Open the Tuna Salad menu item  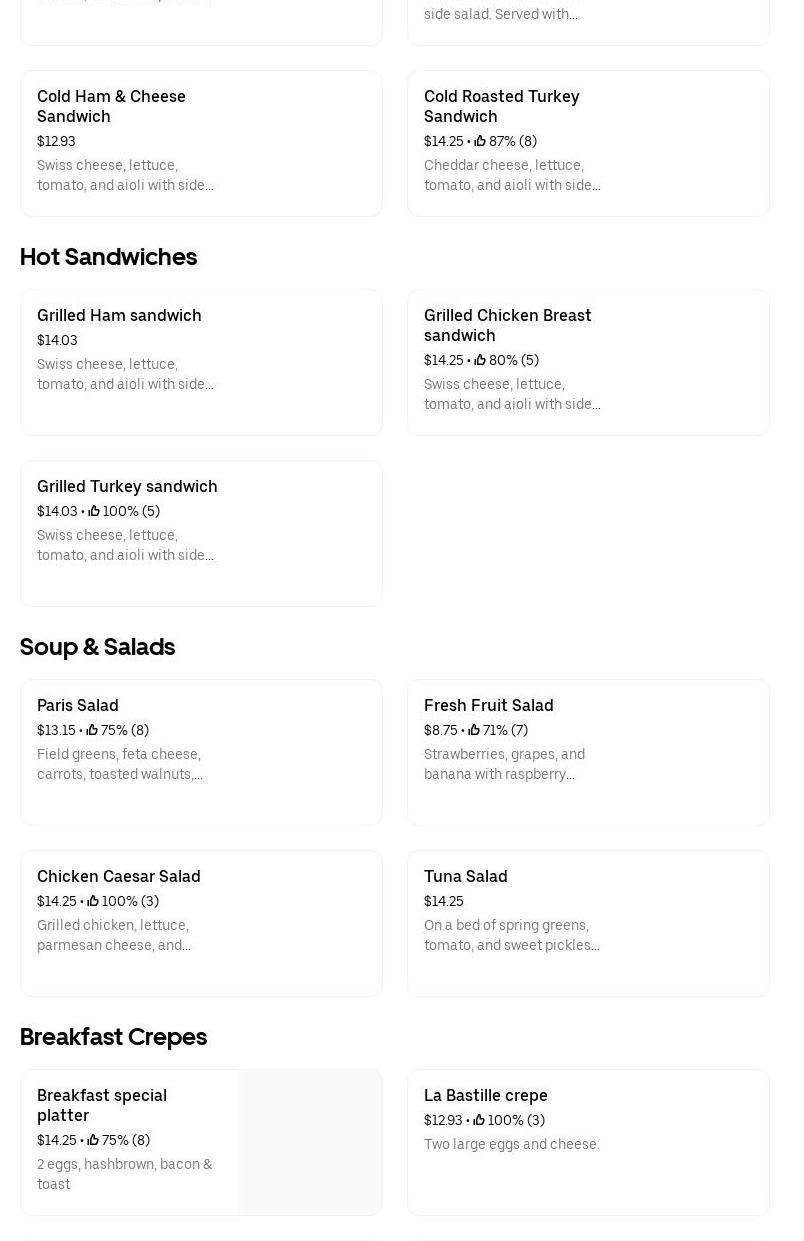click(x=588, y=923)
